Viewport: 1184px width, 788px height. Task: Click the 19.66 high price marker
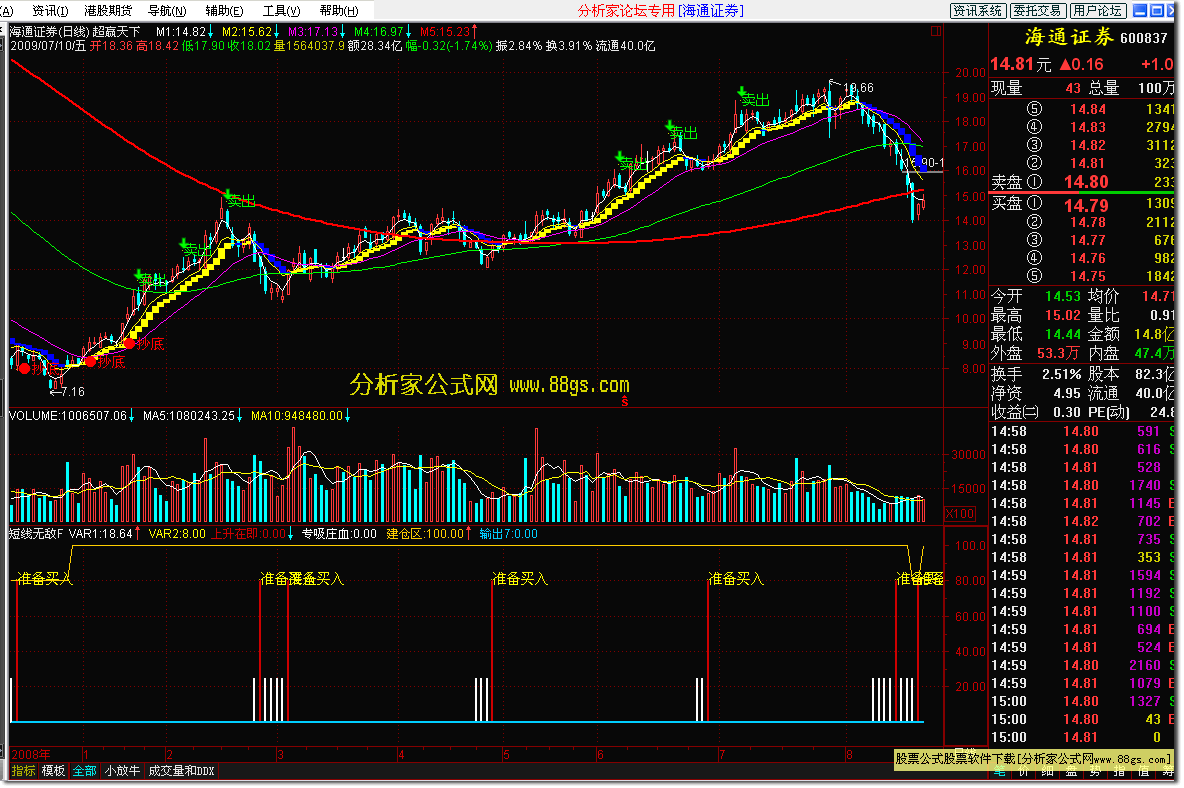858,88
